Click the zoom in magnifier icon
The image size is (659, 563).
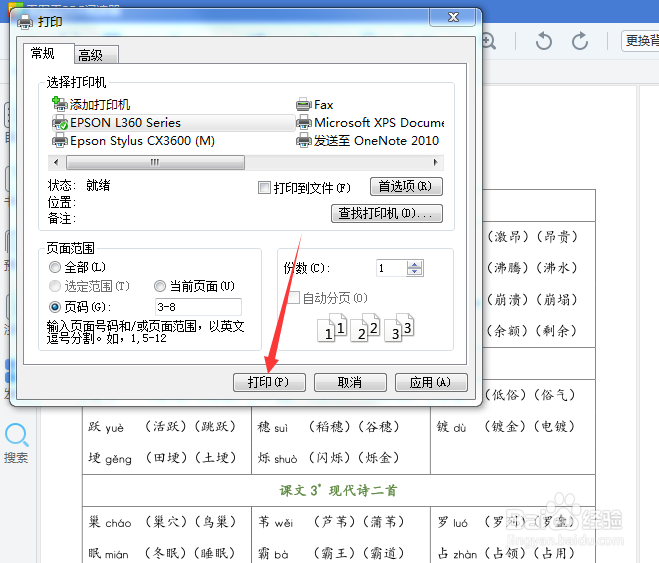[x=488, y=41]
